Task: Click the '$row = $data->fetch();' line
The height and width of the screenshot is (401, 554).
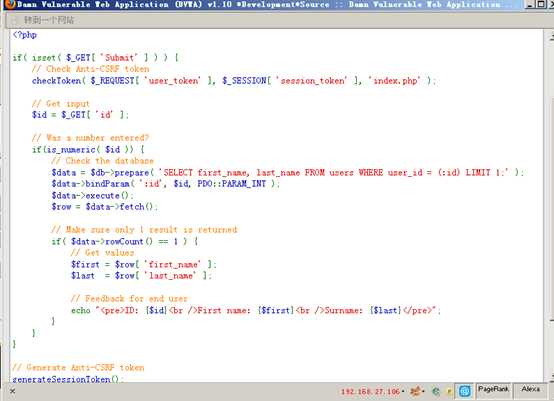Action: pos(105,206)
